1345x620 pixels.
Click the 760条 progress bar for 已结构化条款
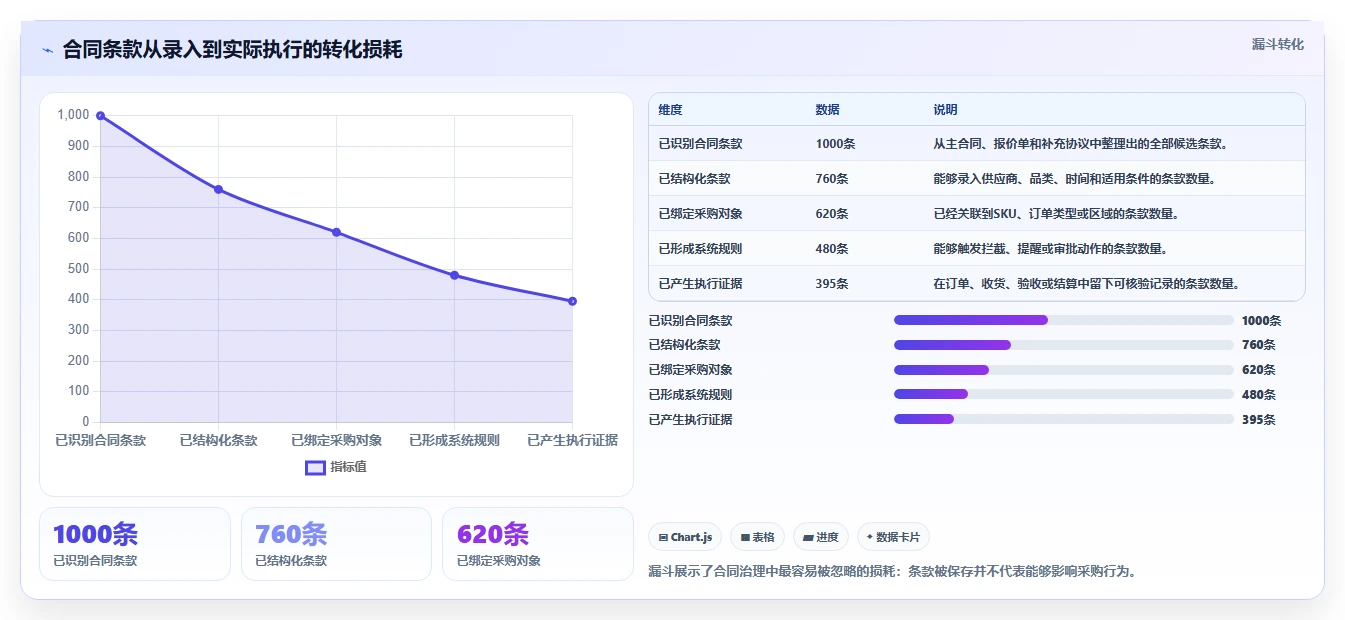(1063, 345)
